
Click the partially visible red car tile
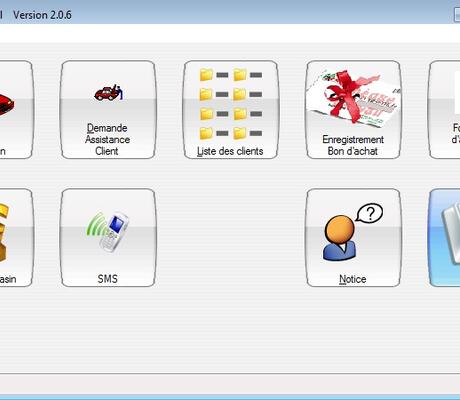[x=16, y=110]
